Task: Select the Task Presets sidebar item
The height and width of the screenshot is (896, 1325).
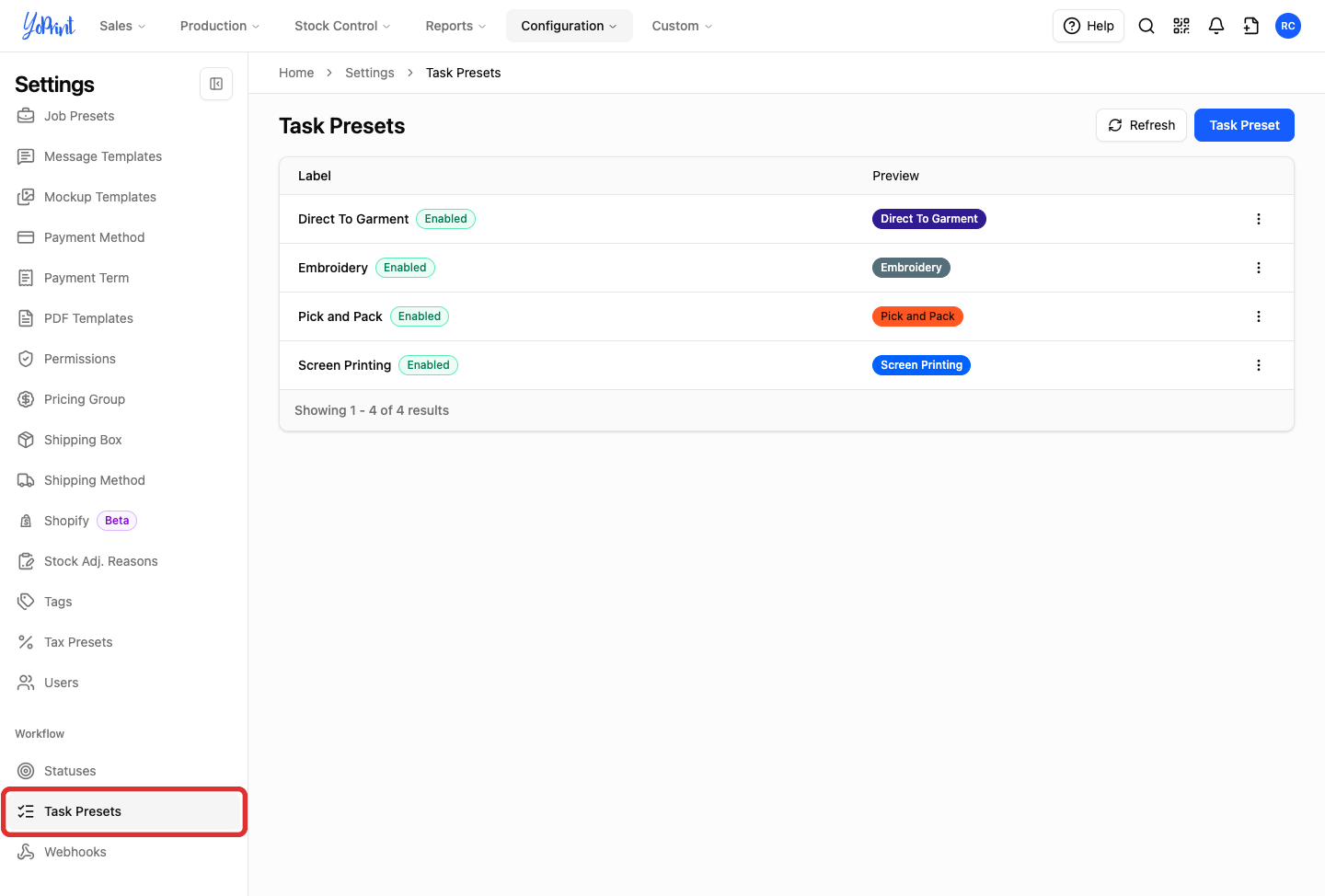Action: click(124, 811)
